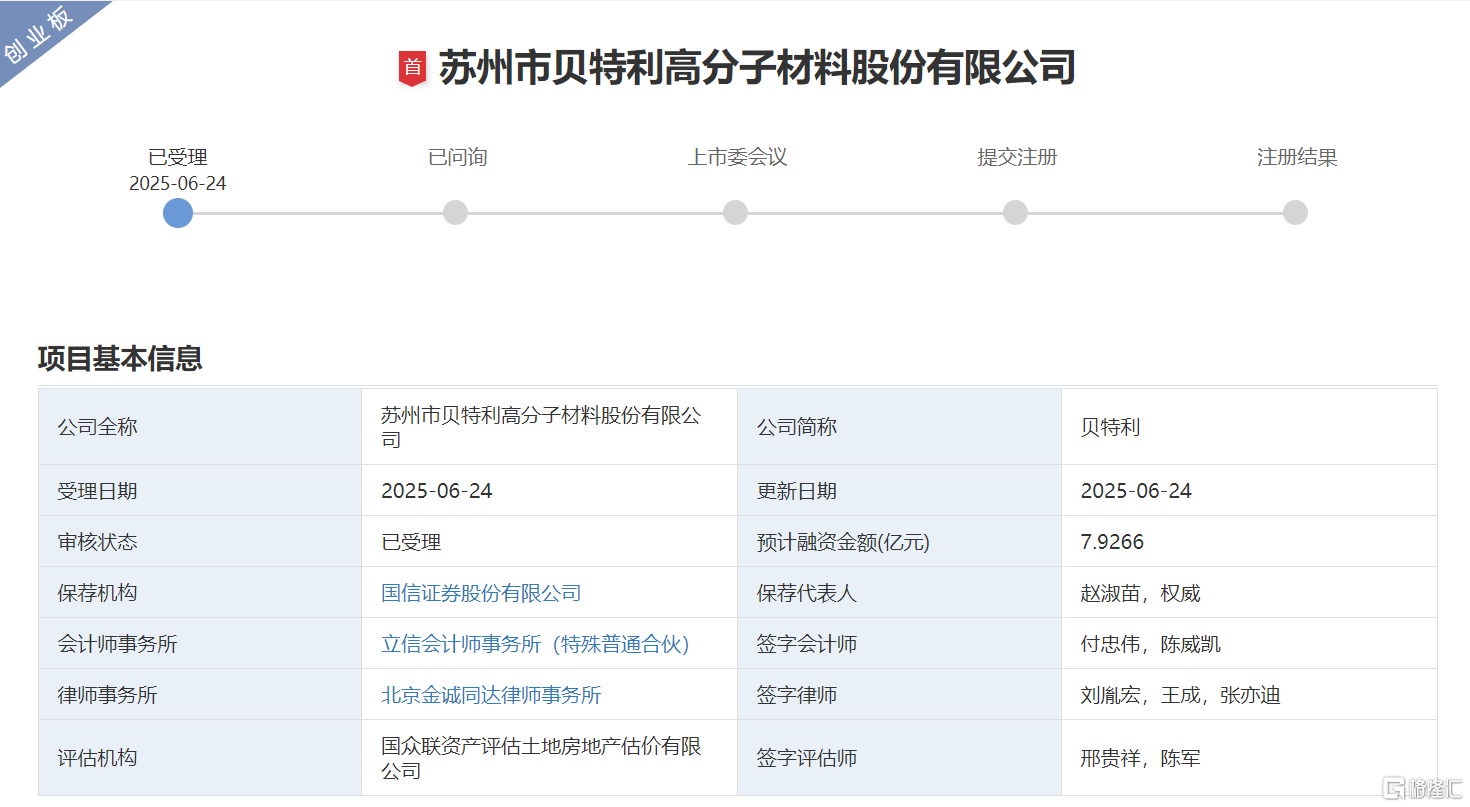Select the 注册结果 progress step circle
This screenshot has height=807, width=1470.
pos(1295,213)
